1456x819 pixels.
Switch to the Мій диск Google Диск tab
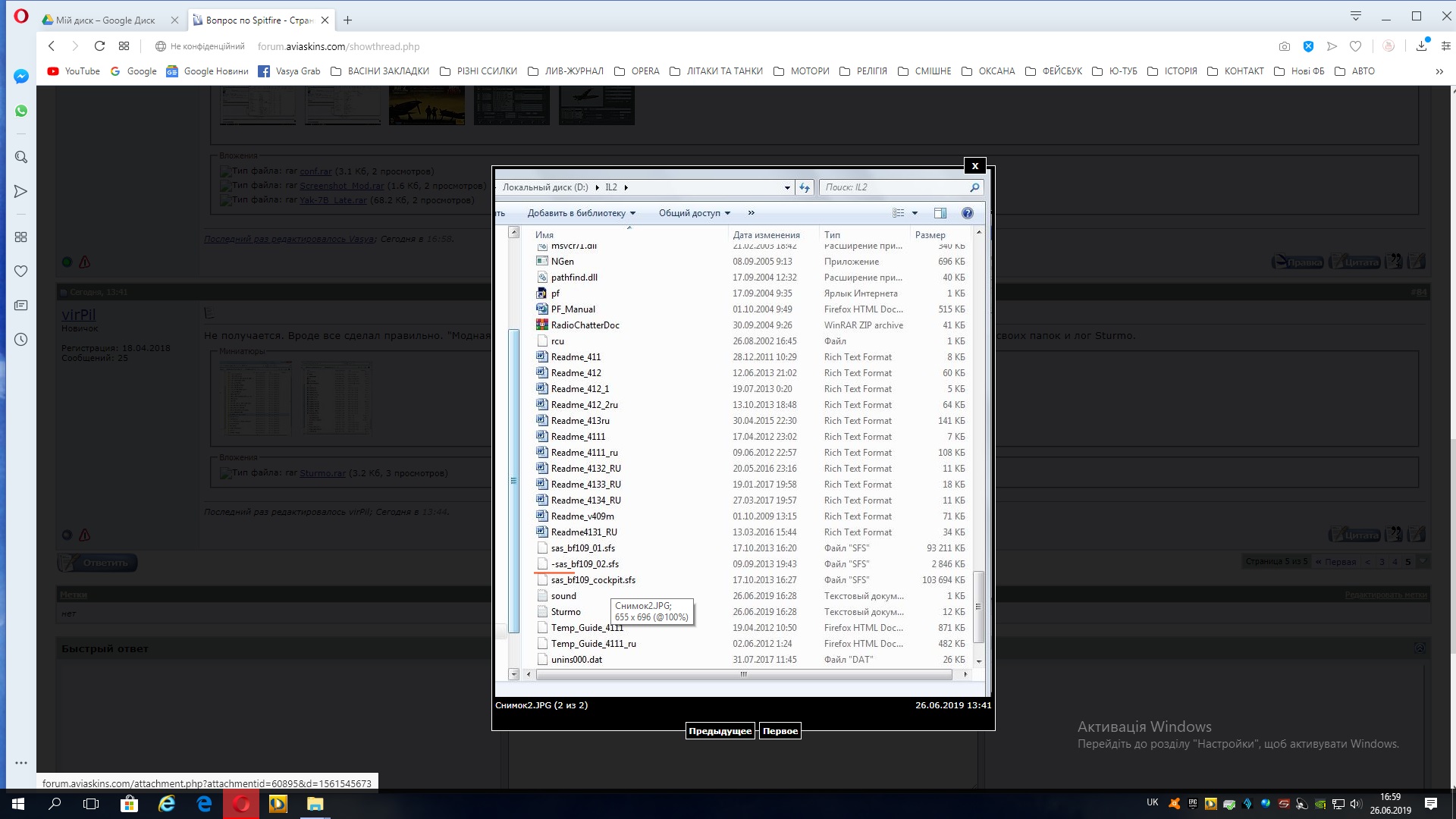pyautogui.click(x=106, y=20)
